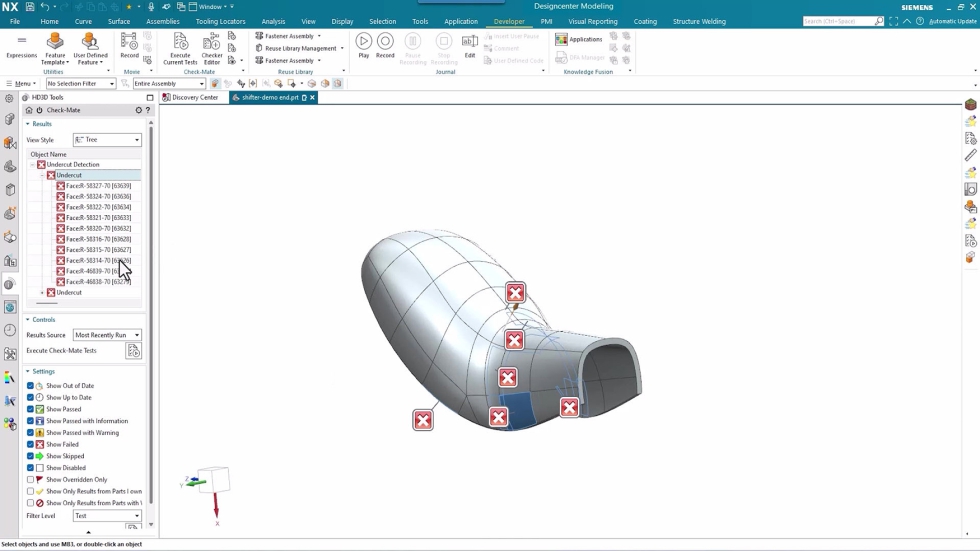Toggle Show Skipped checkbox

[x=30, y=456]
